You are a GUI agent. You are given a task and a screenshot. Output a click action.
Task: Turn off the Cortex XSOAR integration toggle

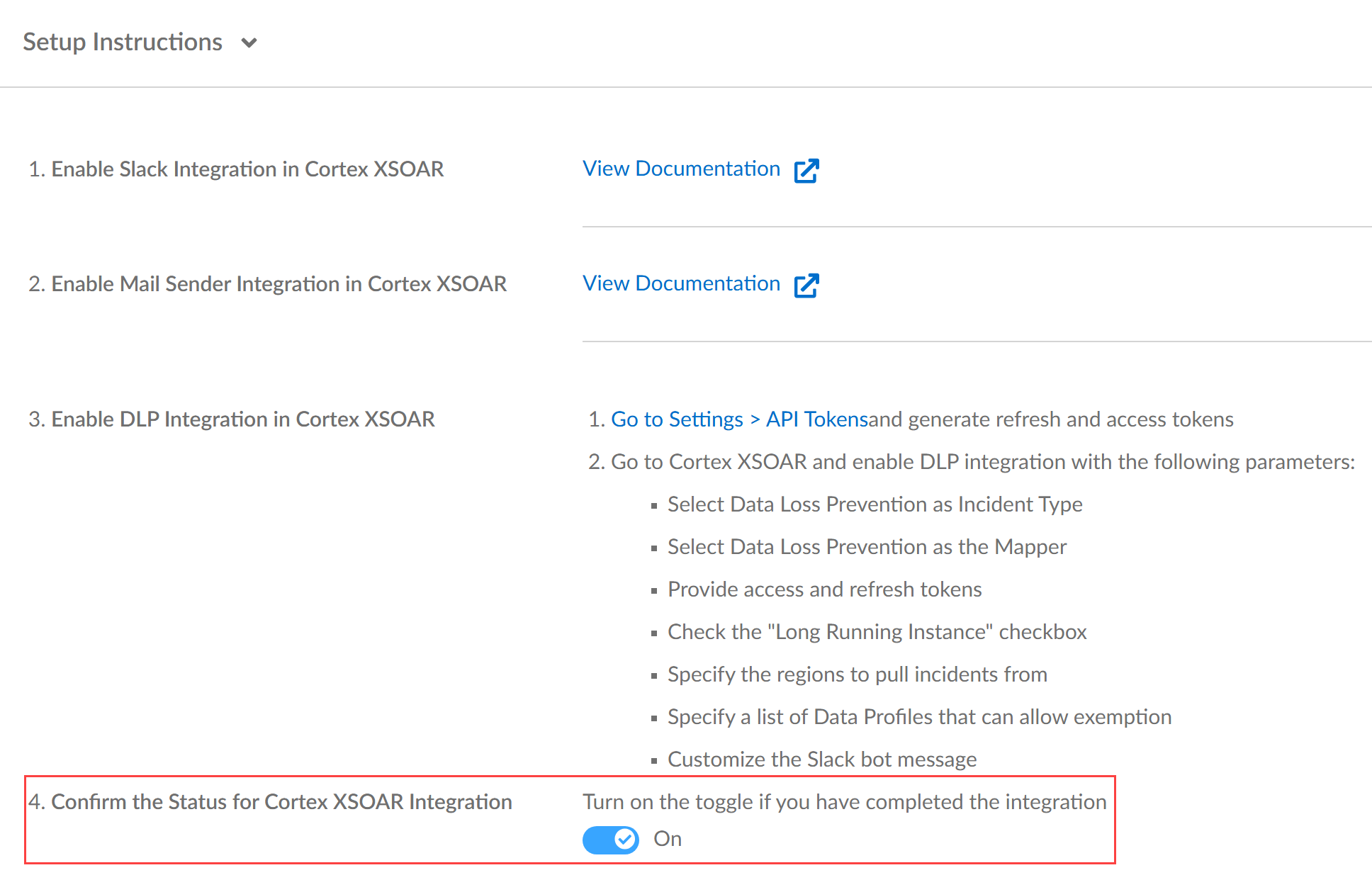click(x=611, y=840)
